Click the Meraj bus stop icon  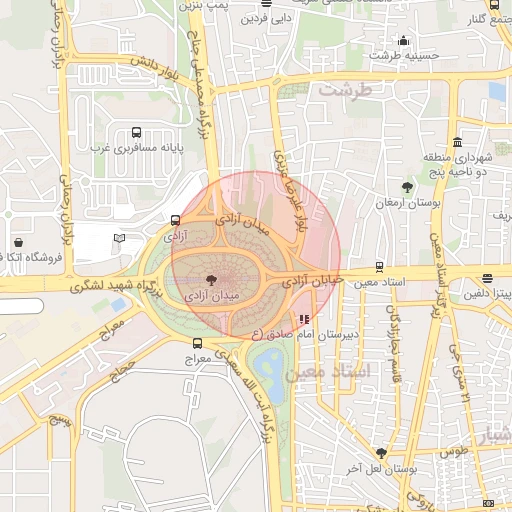point(197,343)
